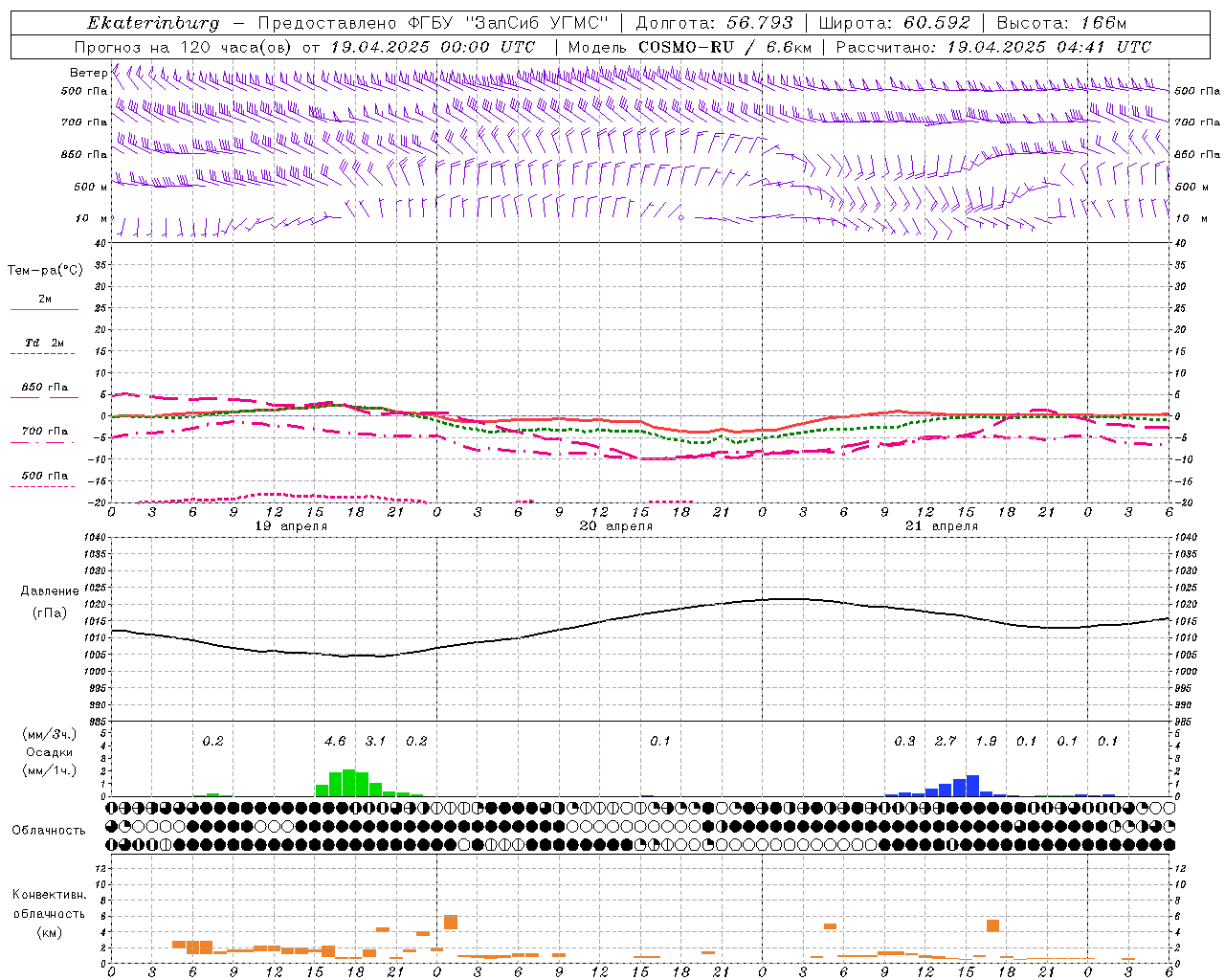Select the Широта: 60.592 value
The width and height of the screenshot is (1225, 980).
894,23
